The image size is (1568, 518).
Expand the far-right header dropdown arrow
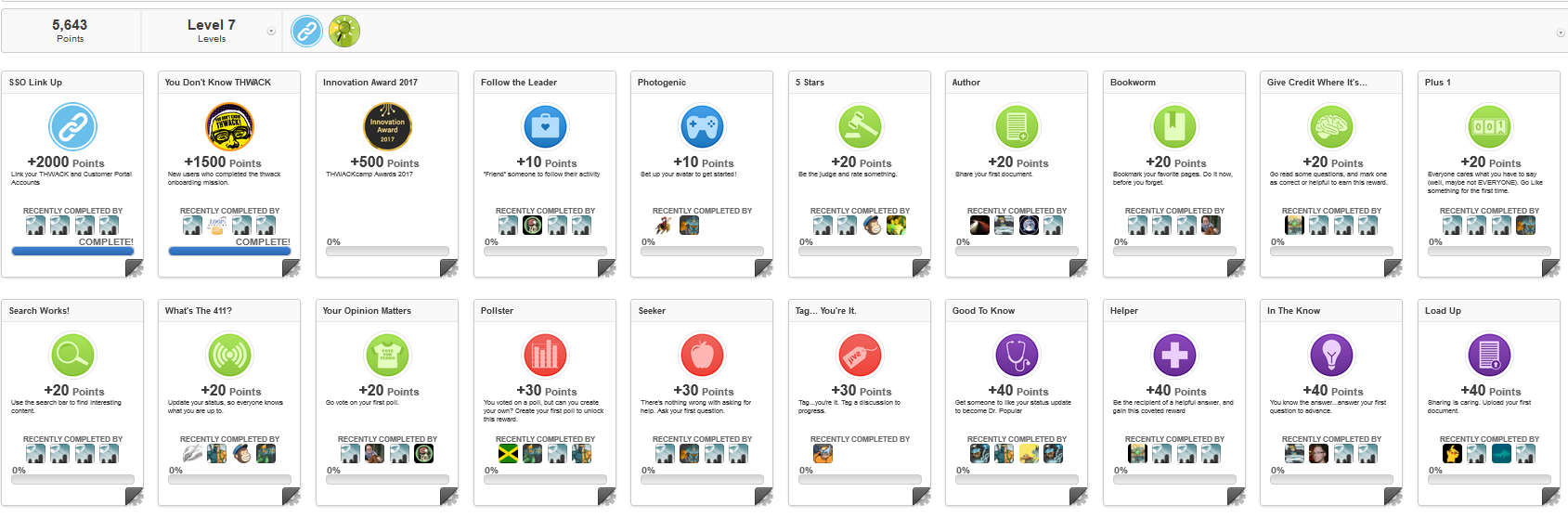coord(1560,33)
